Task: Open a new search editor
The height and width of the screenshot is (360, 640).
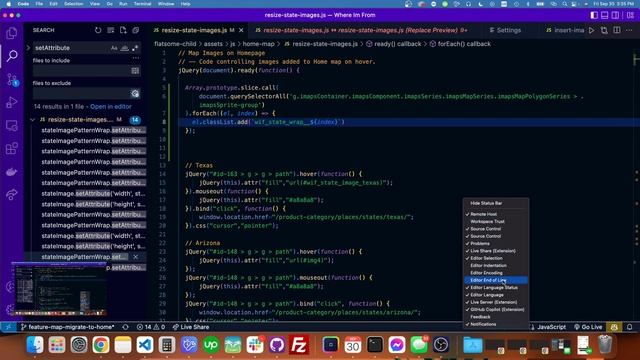Action: pos(123,30)
